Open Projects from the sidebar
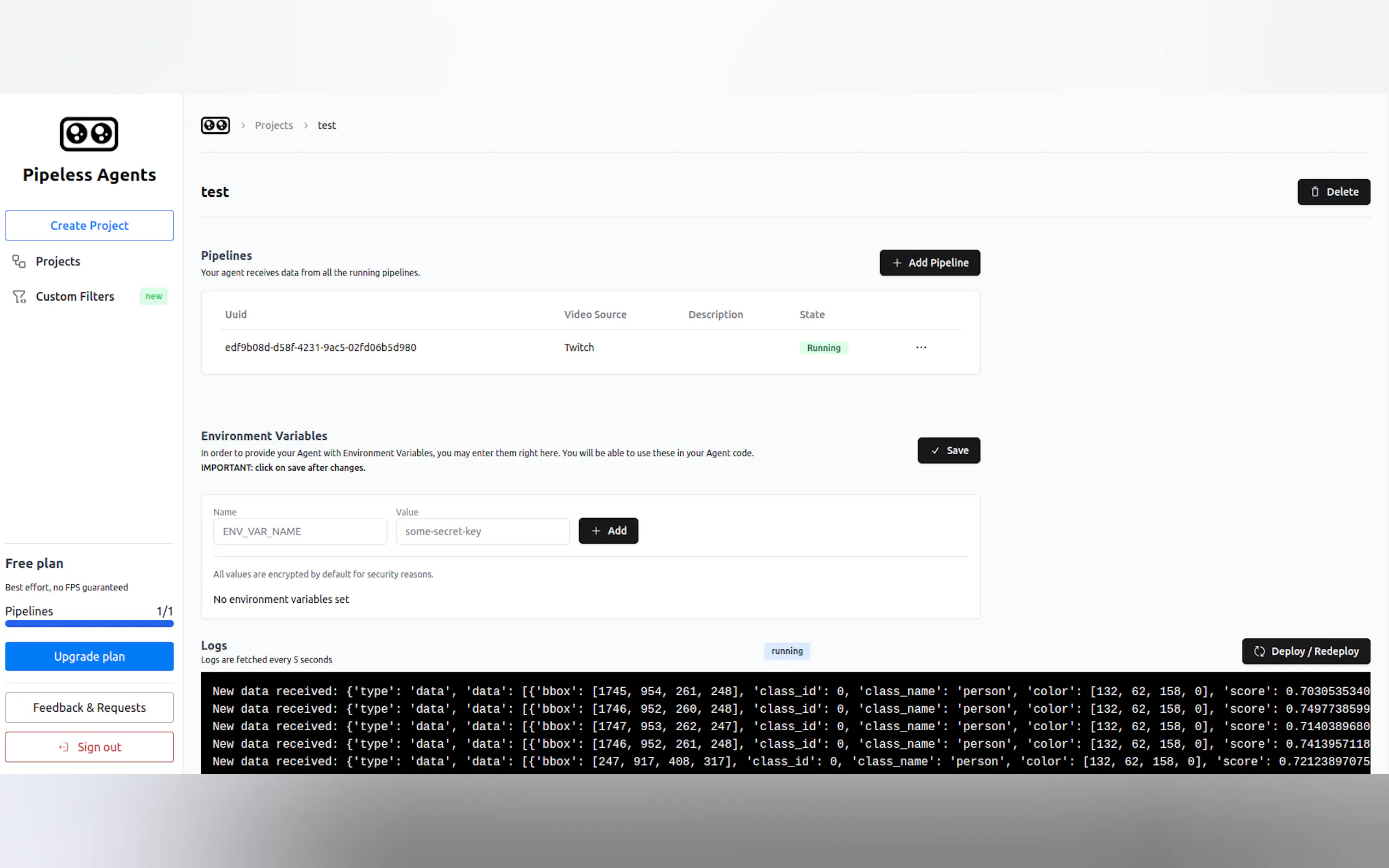Image resolution: width=1389 pixels, height=868 pixels. tap(57, 261)
